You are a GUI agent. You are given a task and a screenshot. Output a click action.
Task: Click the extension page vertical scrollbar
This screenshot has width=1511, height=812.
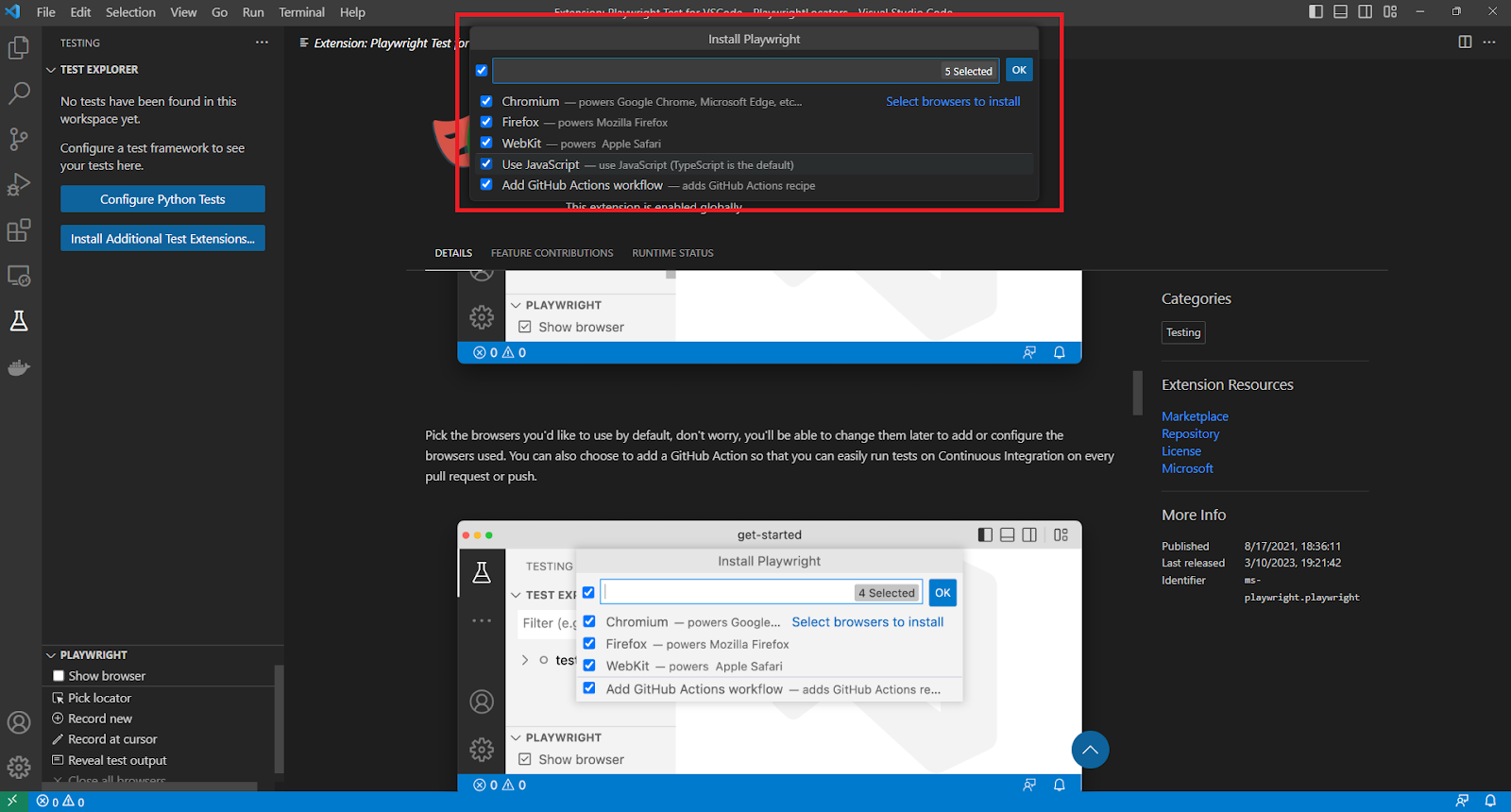pos(1138,393)
